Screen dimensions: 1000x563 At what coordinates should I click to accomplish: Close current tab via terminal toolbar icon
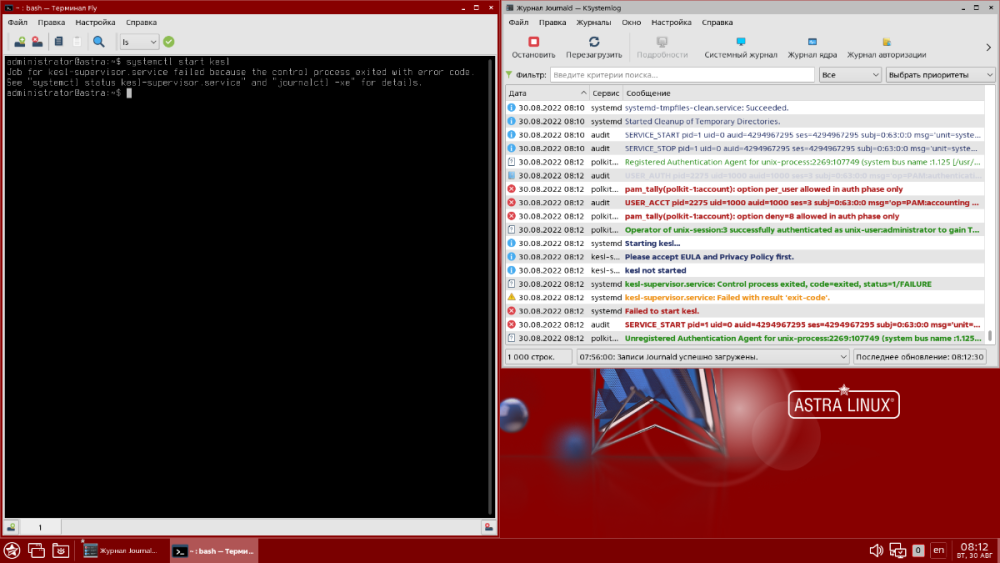pos(37,42)
